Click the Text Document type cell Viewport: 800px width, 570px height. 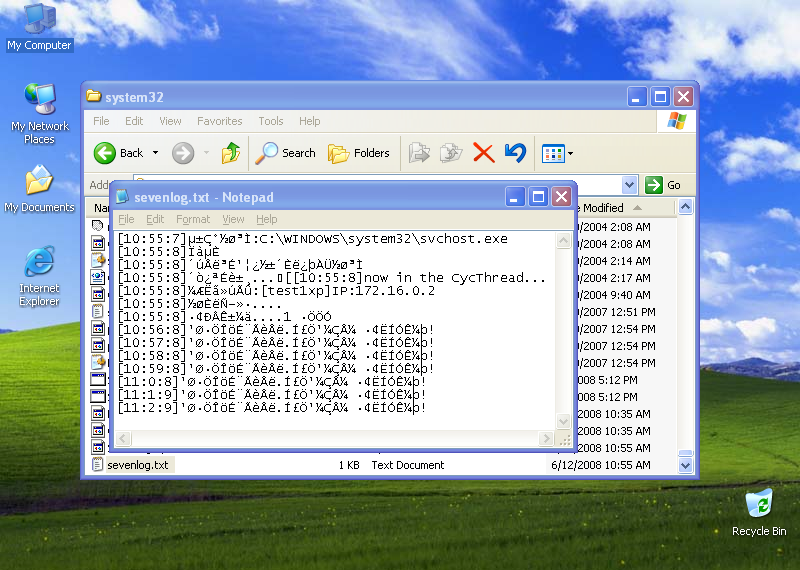[408, 465]
